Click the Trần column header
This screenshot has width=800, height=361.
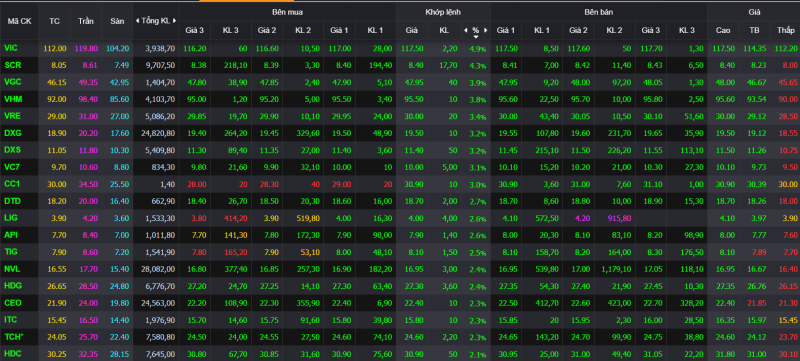pyautogui.click(x=86, y=21)
